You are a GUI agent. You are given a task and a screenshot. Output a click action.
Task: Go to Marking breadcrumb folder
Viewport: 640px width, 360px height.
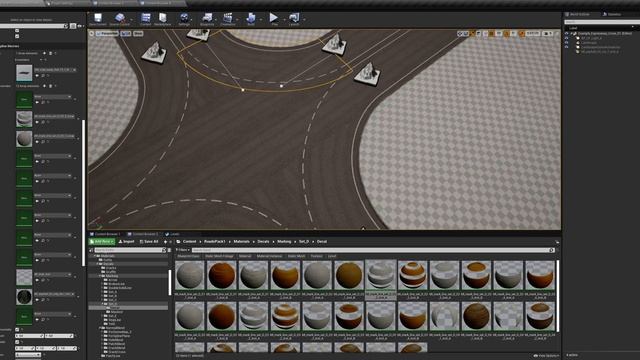click(x=284, y=242)
